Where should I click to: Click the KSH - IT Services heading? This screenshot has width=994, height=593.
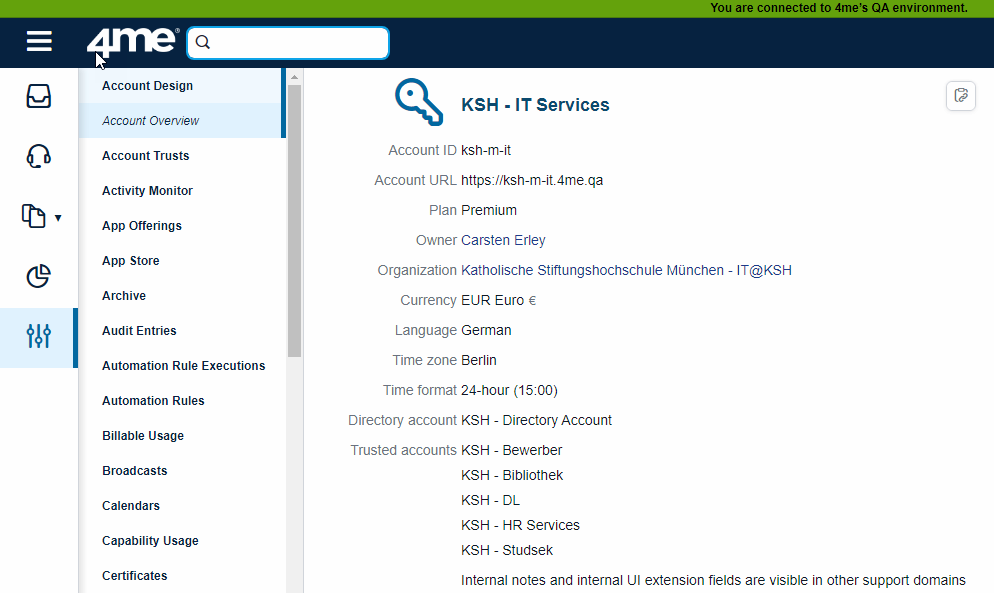[535, 105]
